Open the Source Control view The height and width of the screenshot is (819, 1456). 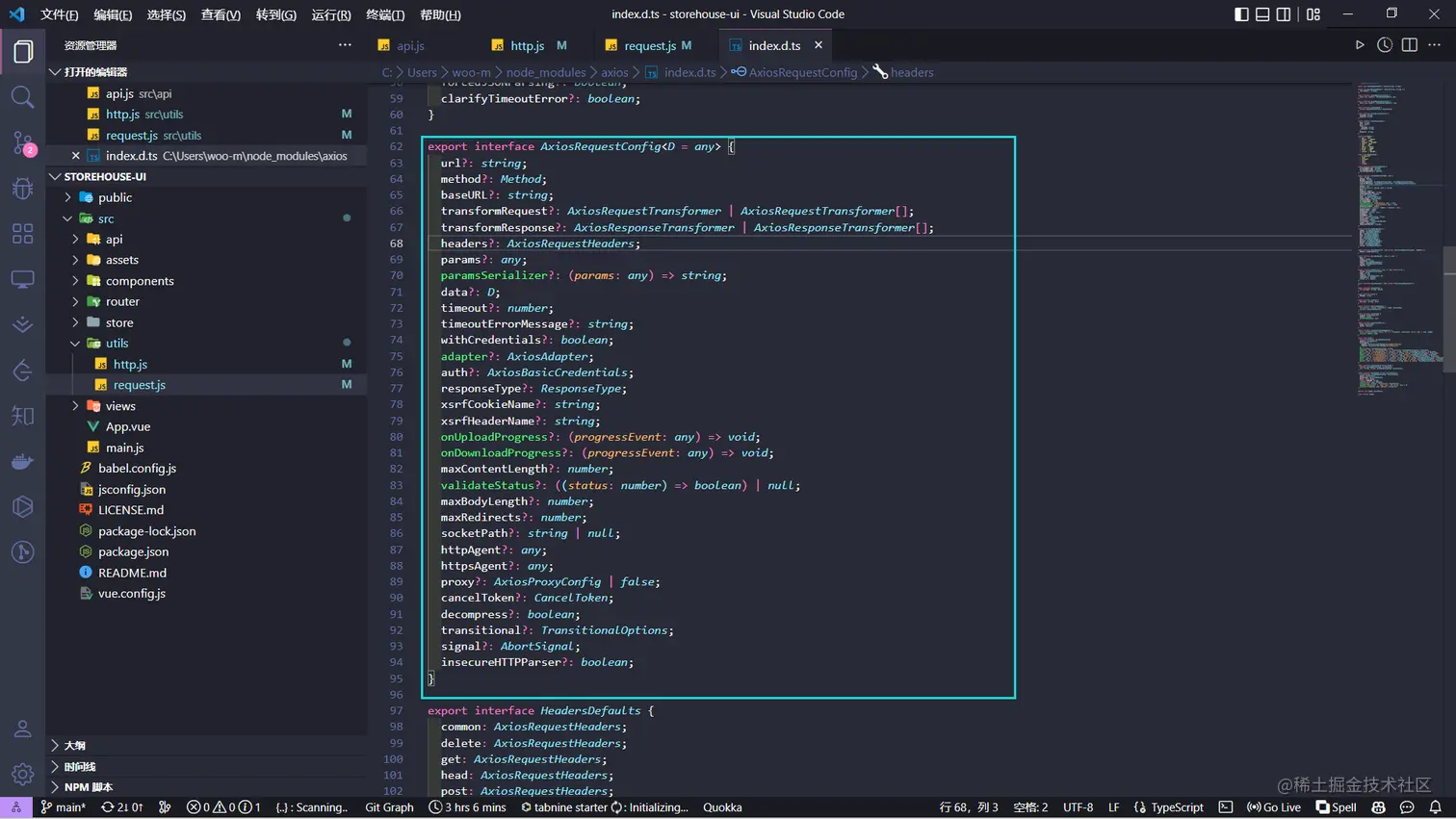click(x=22, y=143)
